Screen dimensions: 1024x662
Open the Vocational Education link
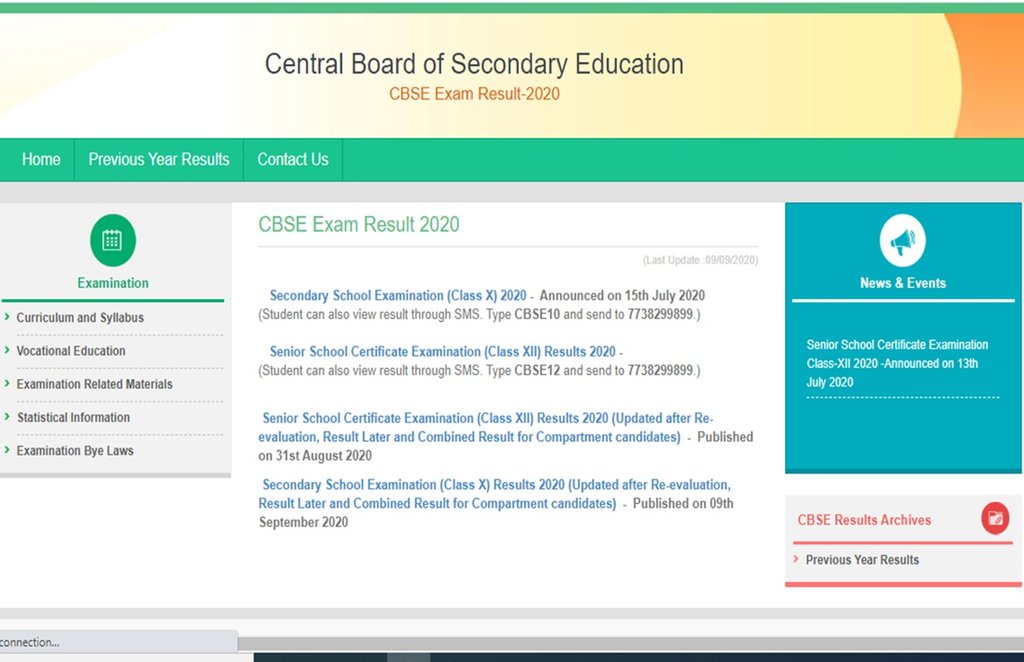coord(71,351)
